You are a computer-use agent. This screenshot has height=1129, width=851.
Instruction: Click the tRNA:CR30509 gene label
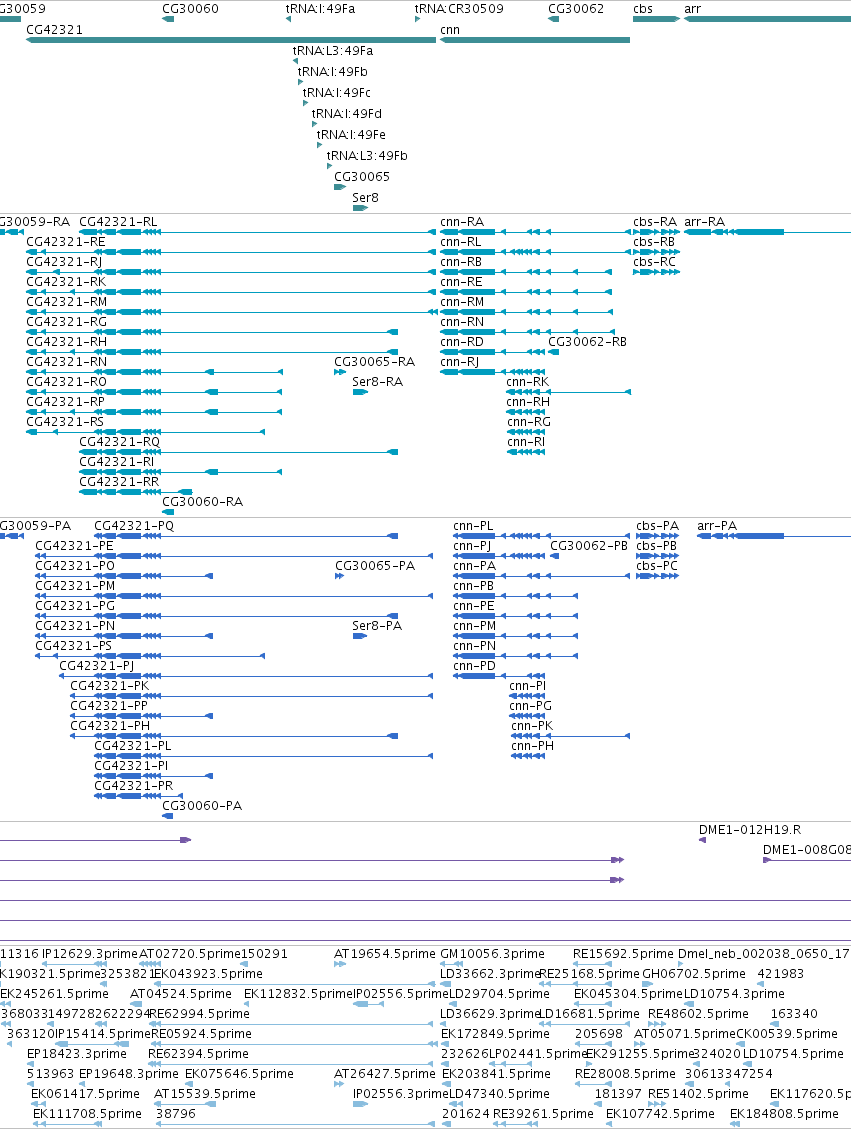459,9
